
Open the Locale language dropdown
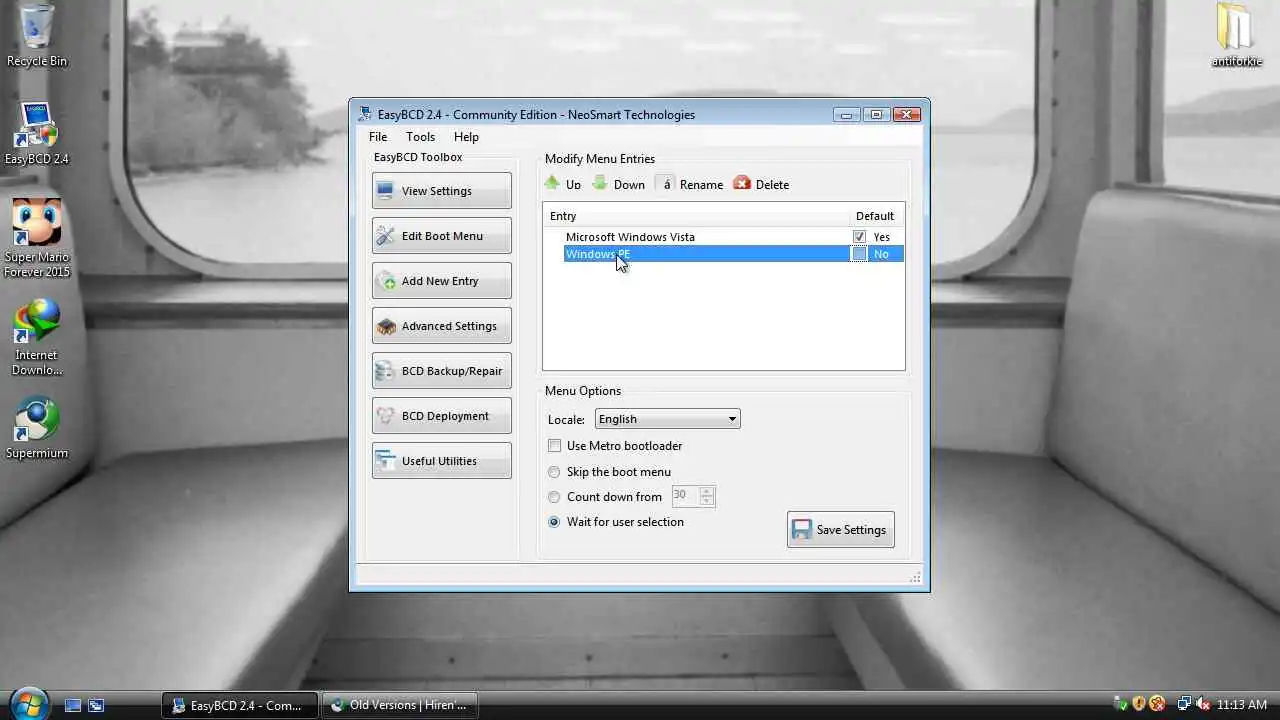tap(667, 419)
